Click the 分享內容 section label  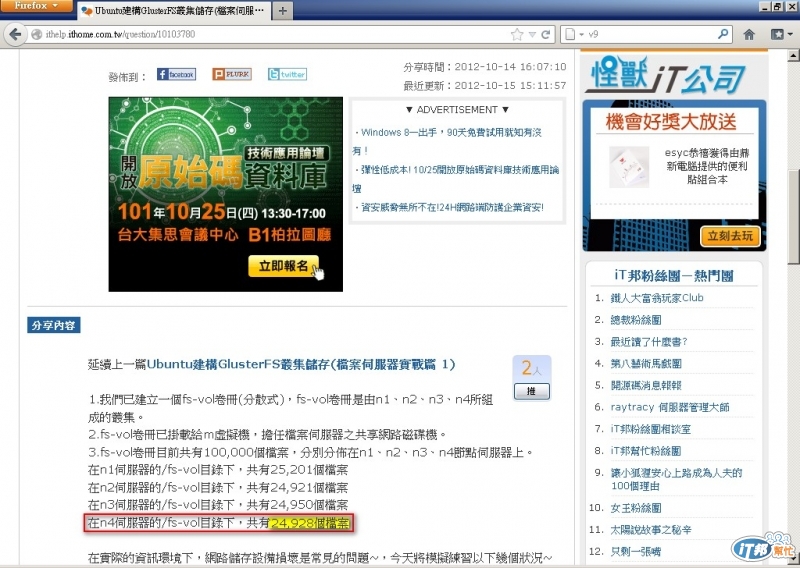click(x=54, y=325)
